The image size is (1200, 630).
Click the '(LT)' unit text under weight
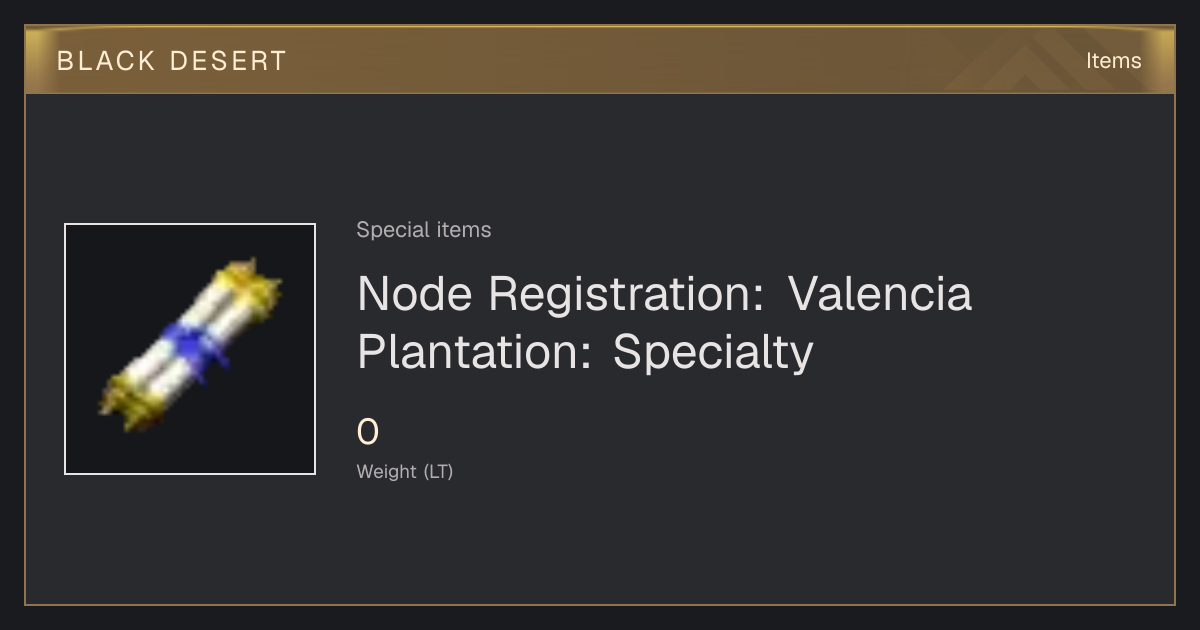coord(438,472)
